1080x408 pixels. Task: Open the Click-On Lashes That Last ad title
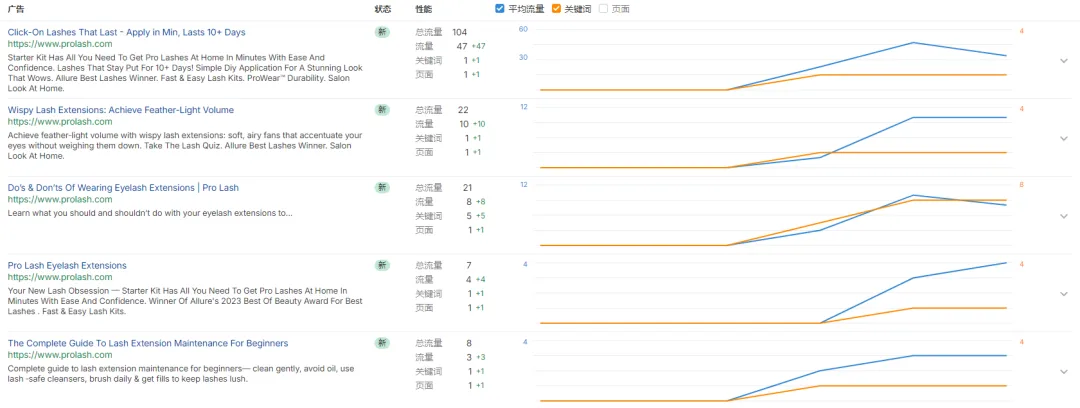tap(126, 32)
